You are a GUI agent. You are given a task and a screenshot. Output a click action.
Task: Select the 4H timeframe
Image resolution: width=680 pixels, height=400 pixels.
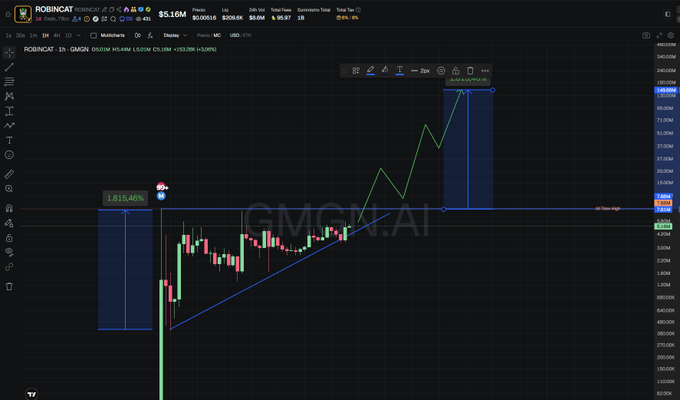(56, 36)
